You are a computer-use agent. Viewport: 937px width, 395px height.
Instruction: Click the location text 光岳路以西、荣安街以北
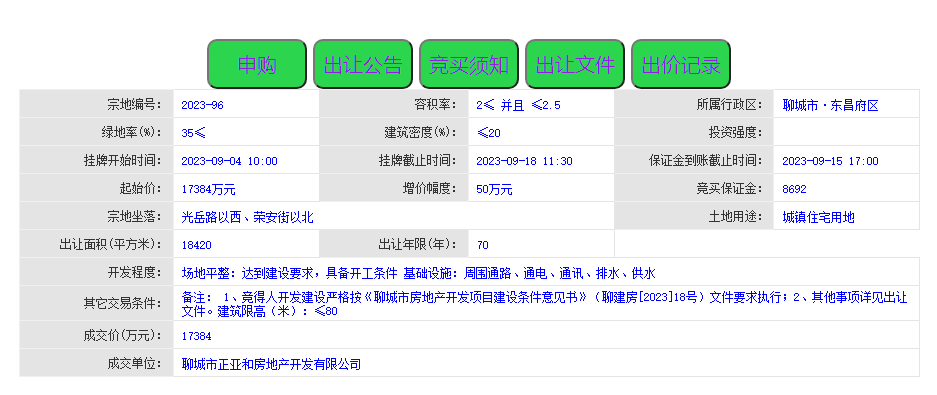coord(247,218)
